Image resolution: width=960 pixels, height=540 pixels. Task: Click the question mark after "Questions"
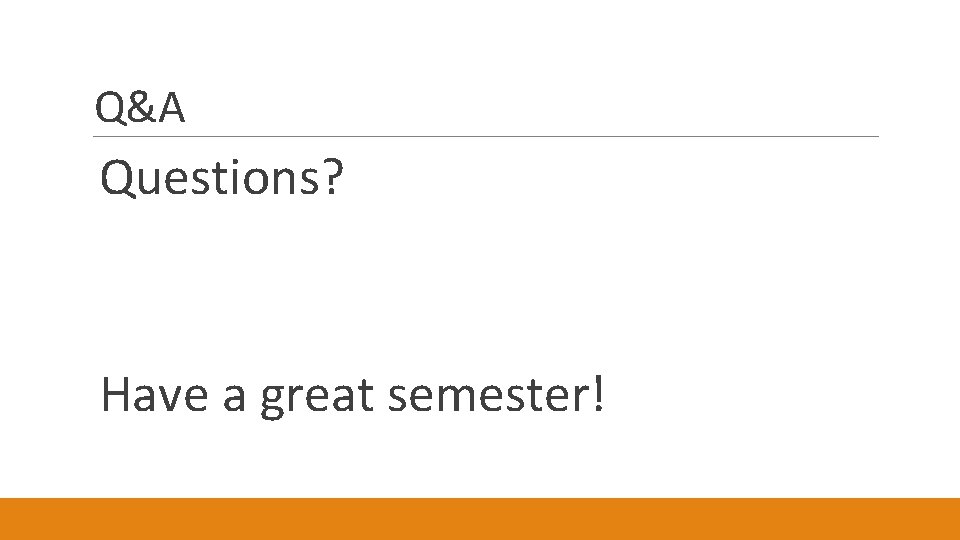coord(333,178)
